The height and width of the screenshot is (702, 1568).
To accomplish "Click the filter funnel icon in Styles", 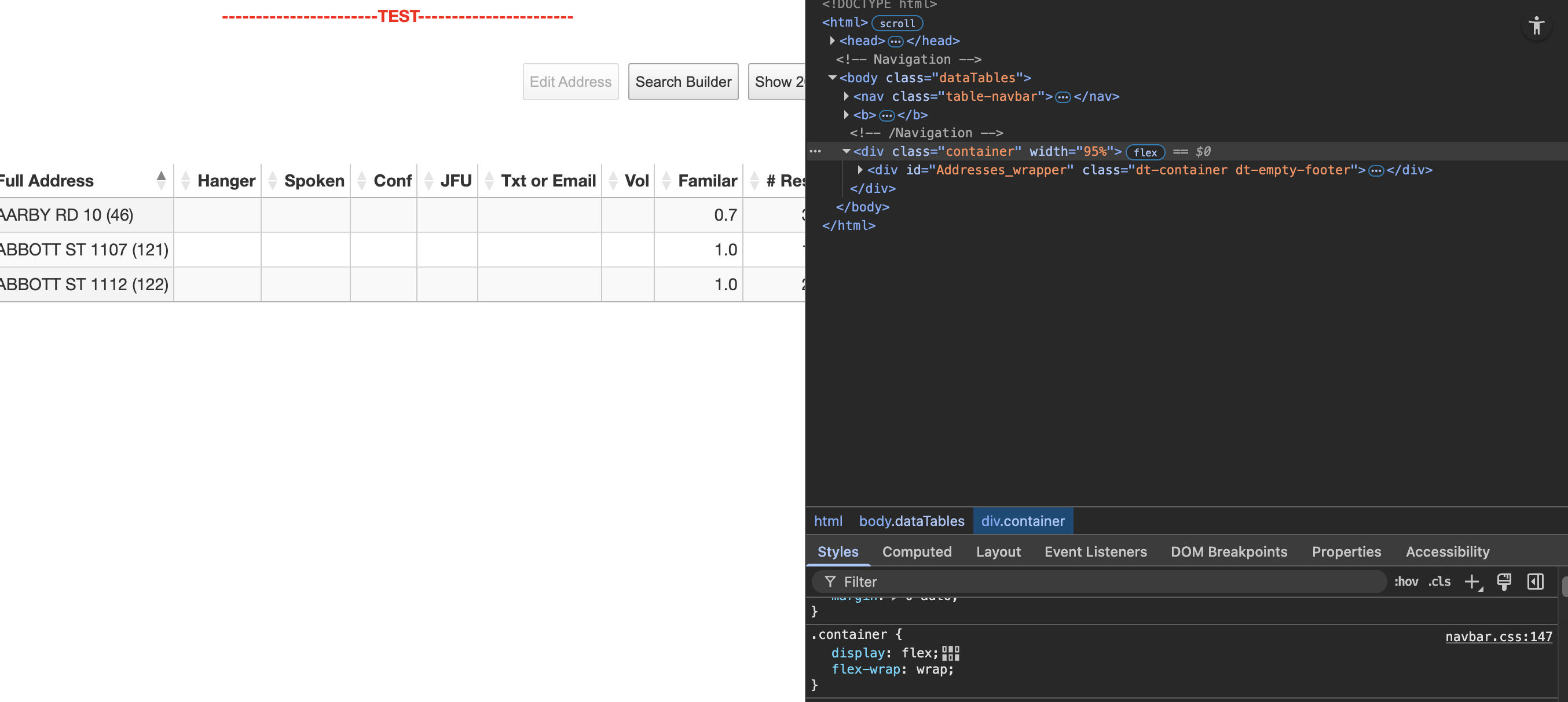I will [830, 582].
